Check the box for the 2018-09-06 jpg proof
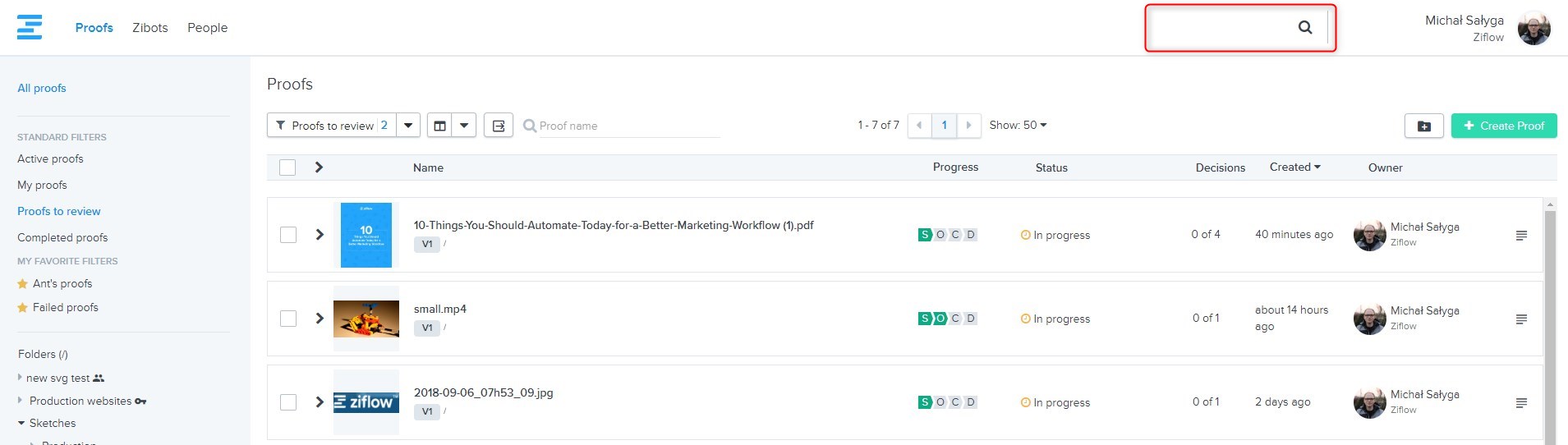The image size is (1568, 445). click(x=288, y=402)
